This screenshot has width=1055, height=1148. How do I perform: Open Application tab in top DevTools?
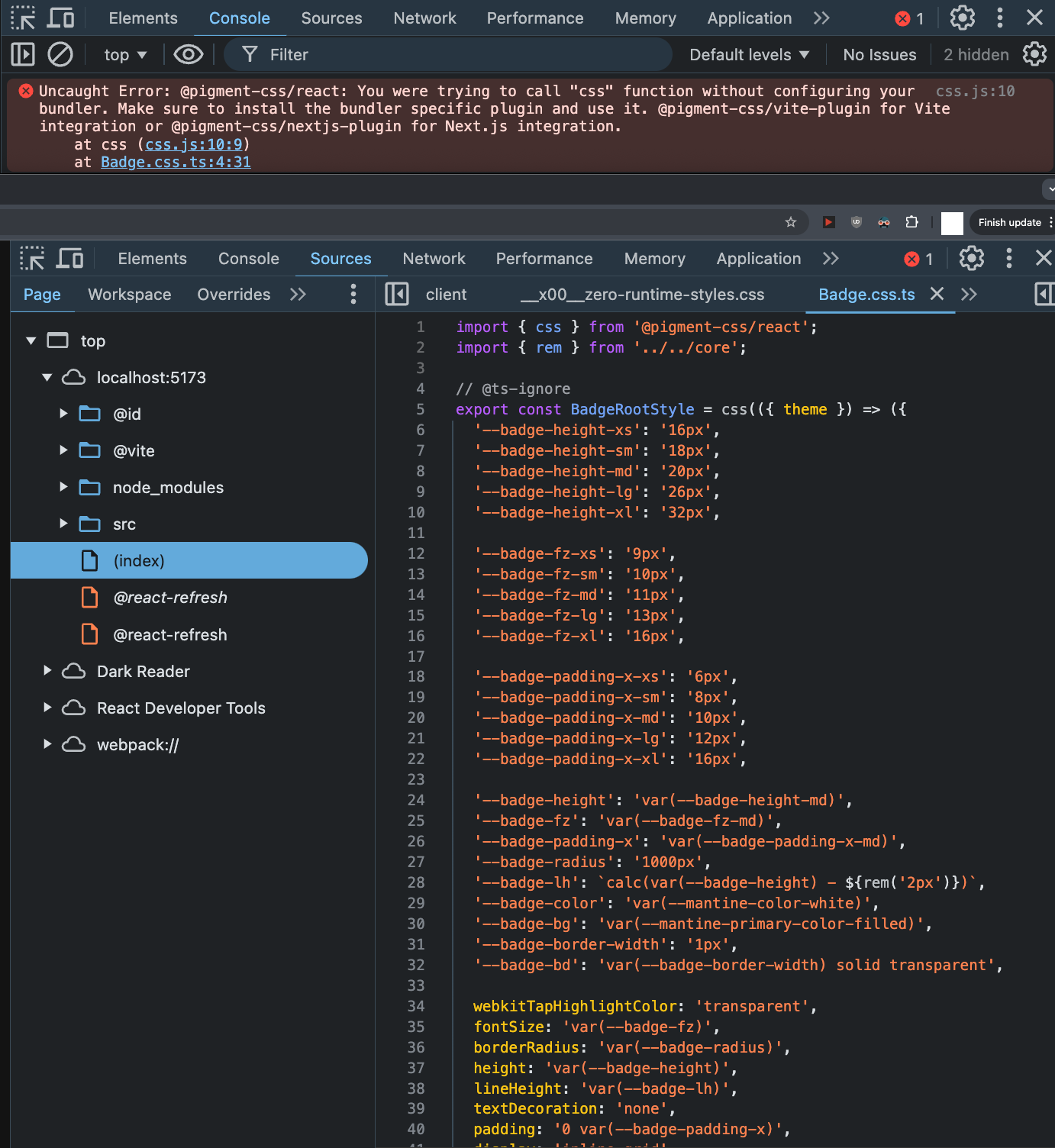(x=749, y=18)
